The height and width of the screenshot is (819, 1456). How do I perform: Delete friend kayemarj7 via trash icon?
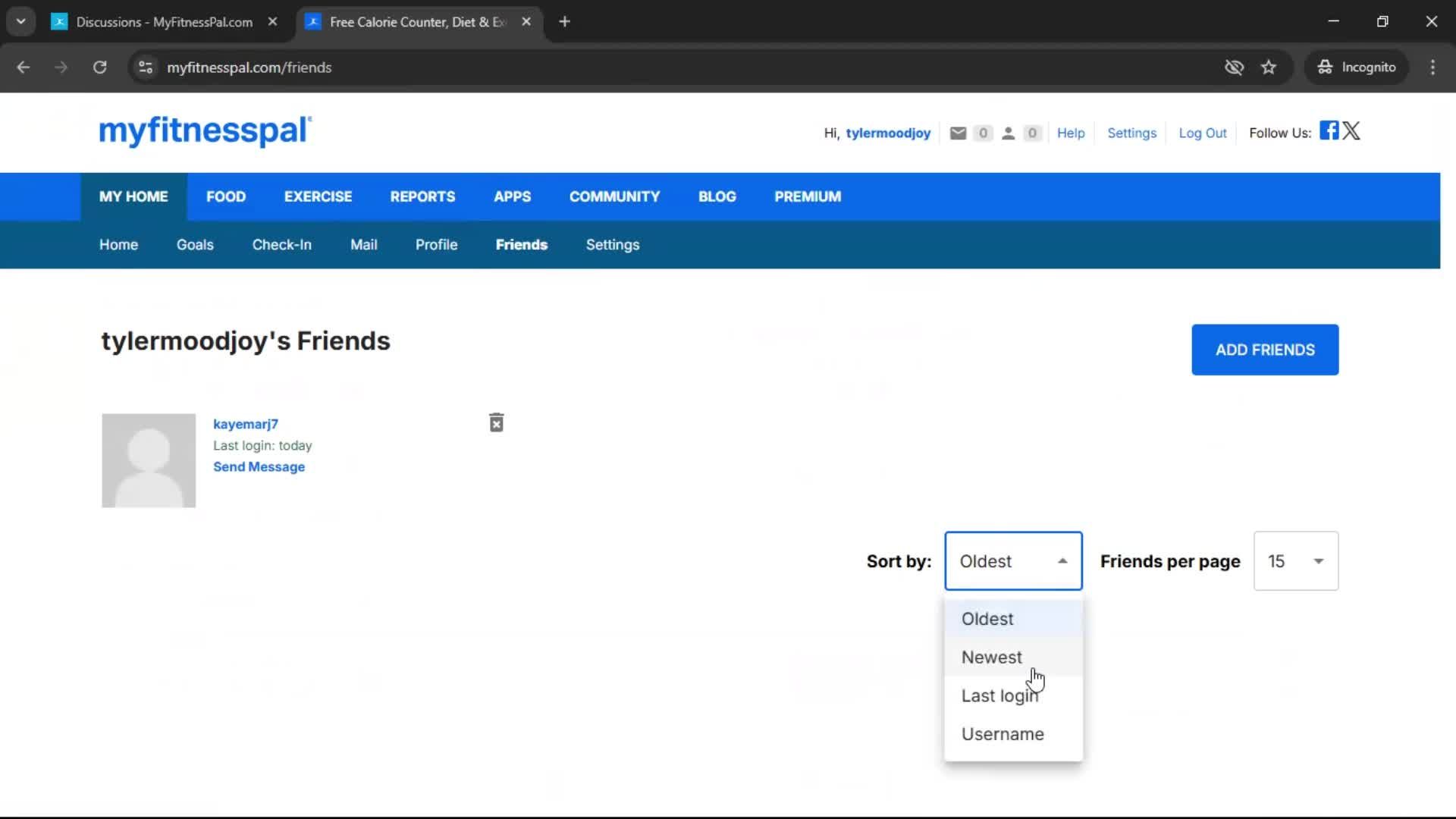click(x=497, y=422)
